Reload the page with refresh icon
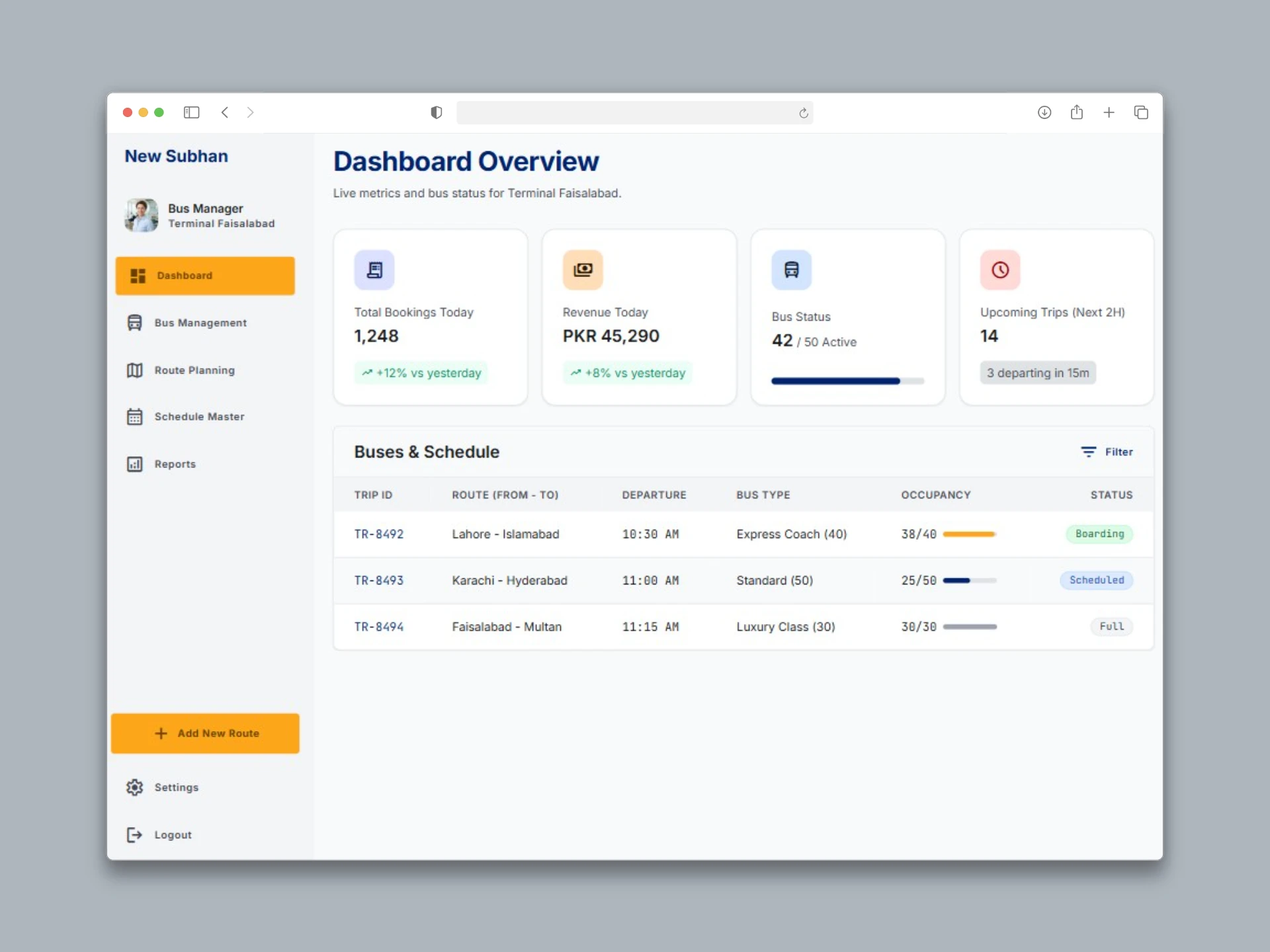1270x952 pixels. [x=804, y=113]
